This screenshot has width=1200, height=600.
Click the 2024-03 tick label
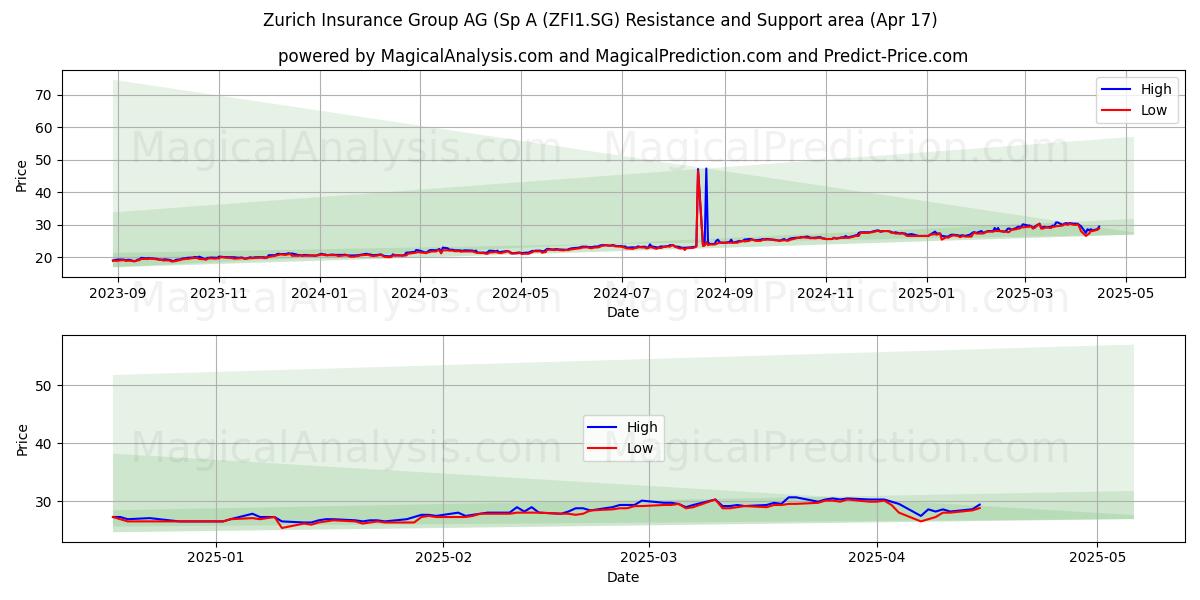point(420,293)
